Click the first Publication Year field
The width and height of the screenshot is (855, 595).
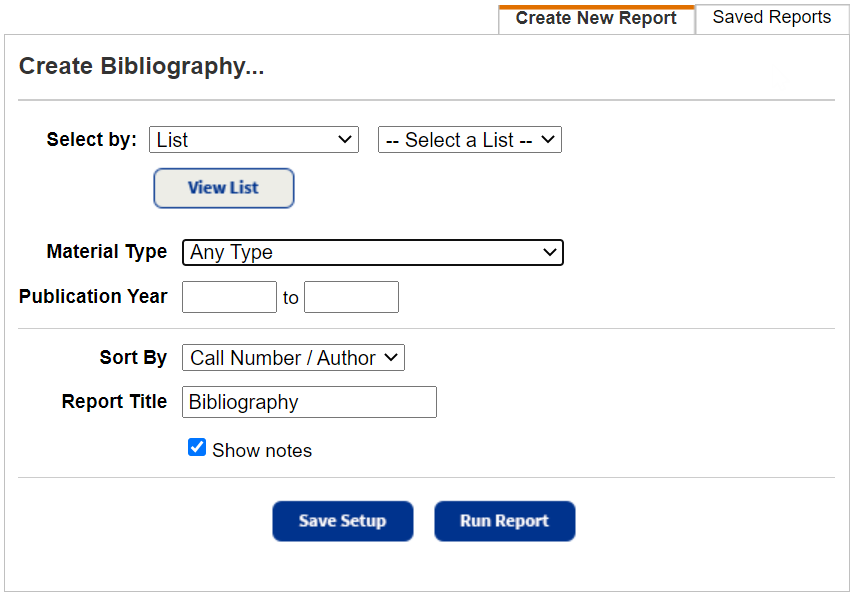point(229,296)
